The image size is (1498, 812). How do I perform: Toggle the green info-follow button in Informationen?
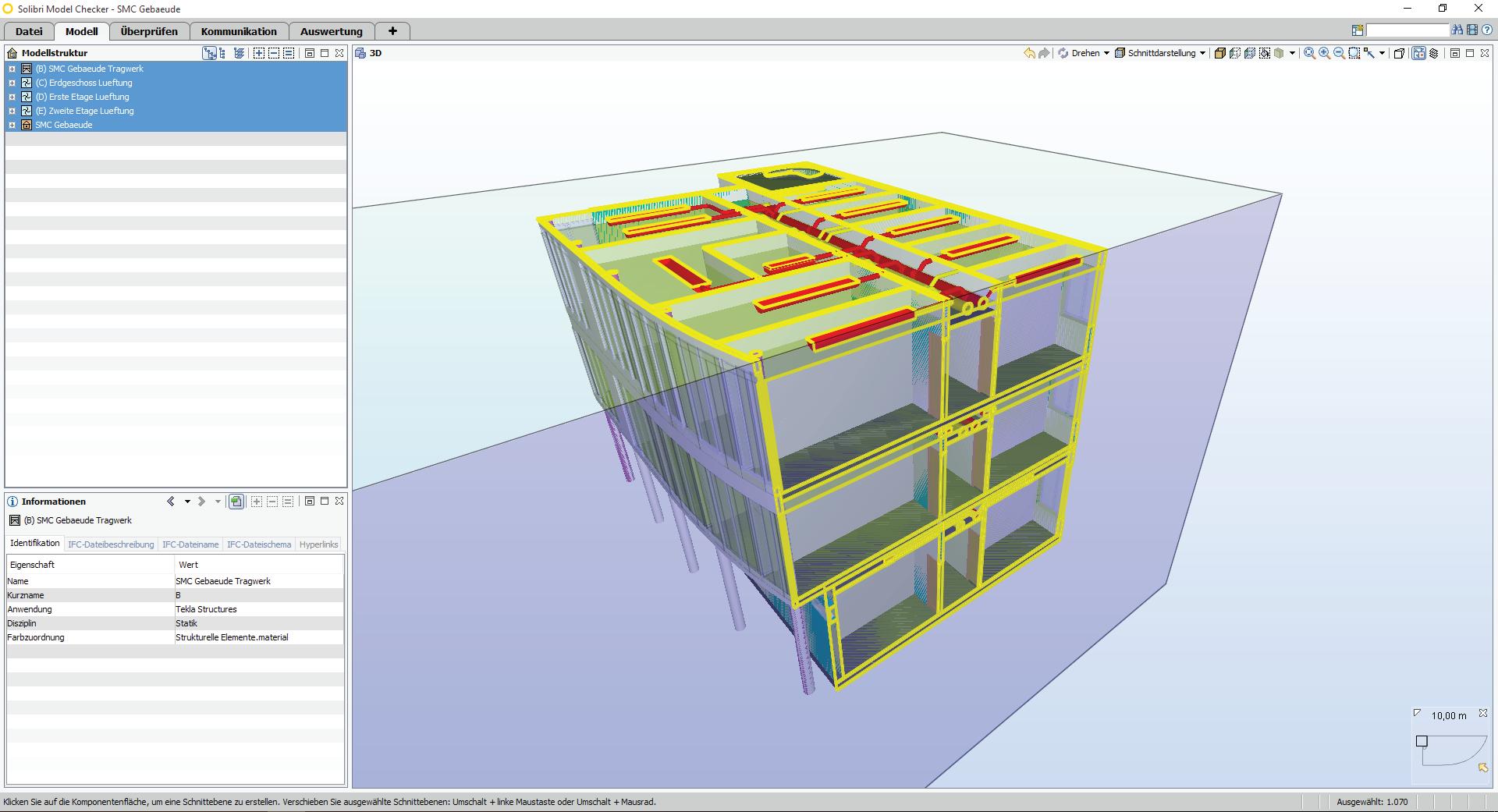pyautogui.click(x=236, y=502)
